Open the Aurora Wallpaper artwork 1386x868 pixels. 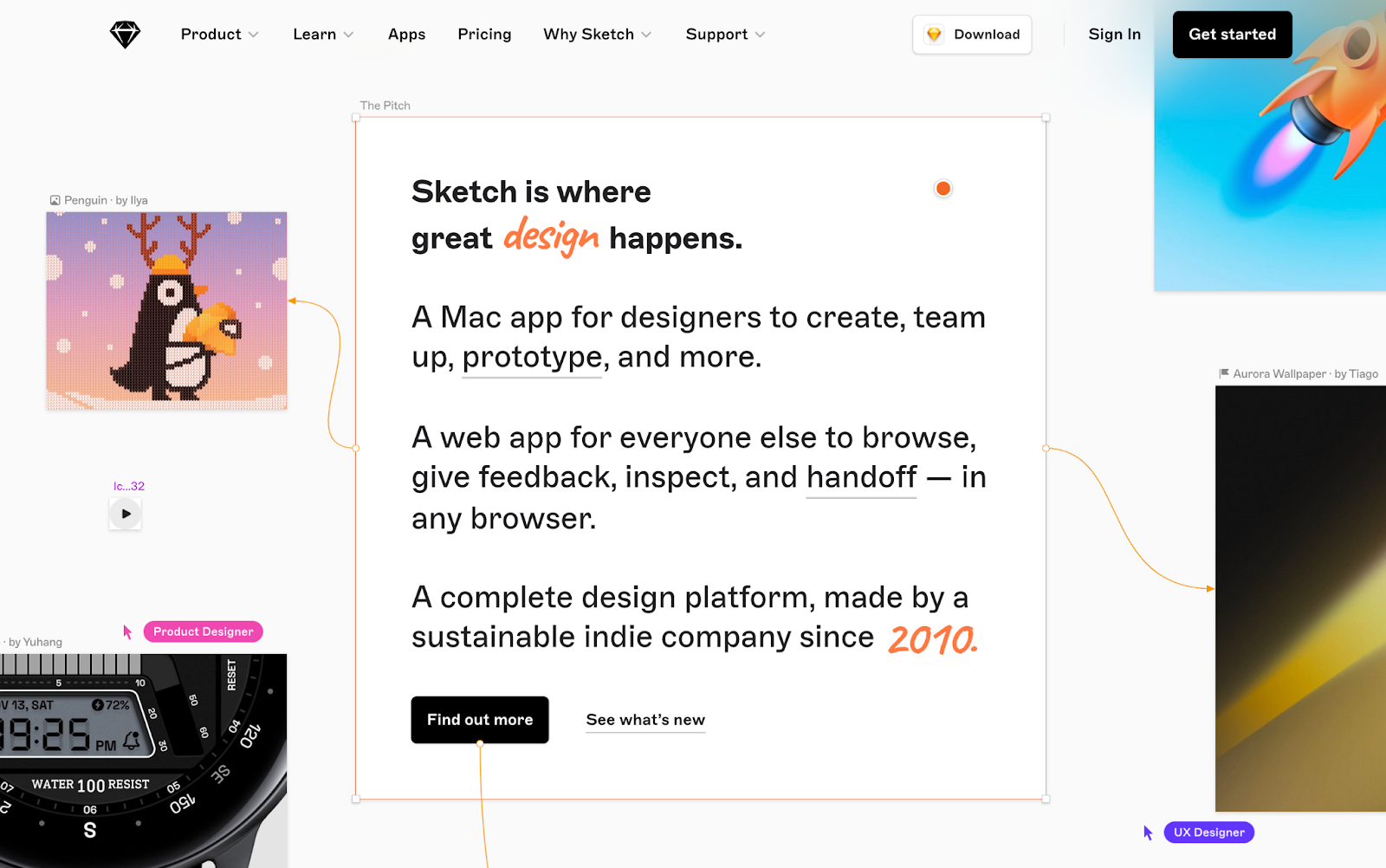[1300, 599]
